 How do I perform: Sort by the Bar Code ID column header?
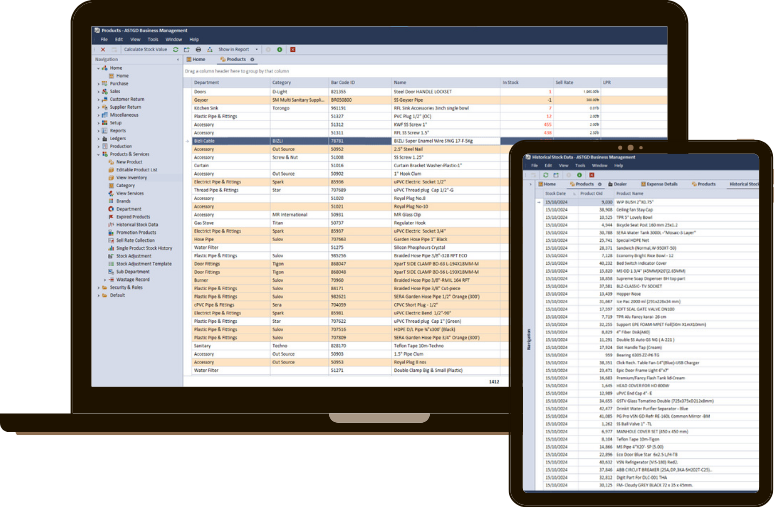(x=360, y=83)
